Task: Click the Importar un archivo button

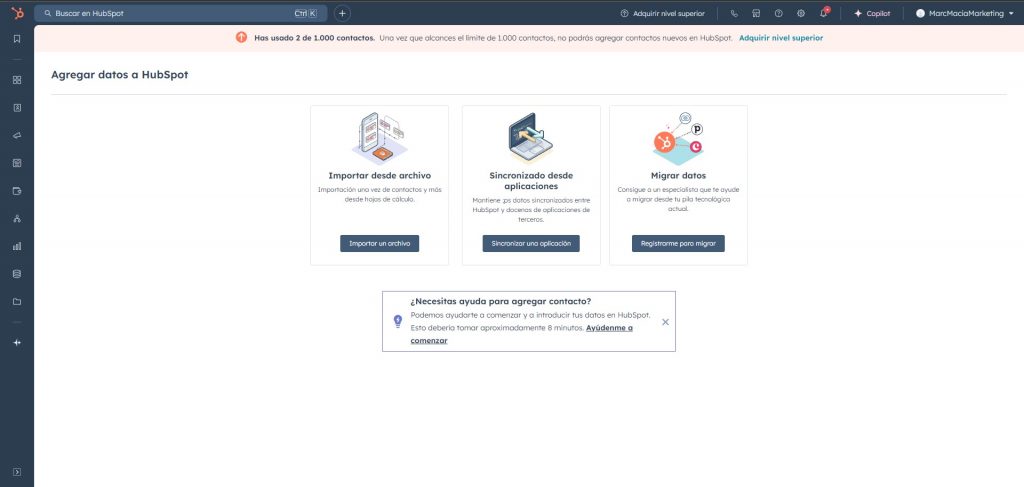Action: point(379,243)
